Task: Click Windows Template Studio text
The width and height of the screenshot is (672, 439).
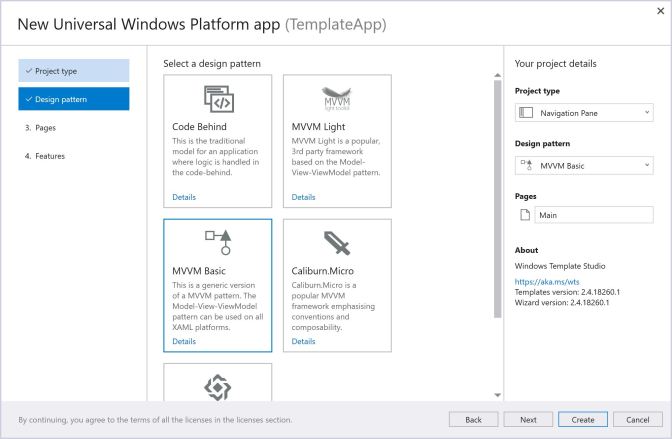Action: pyautogui.click(x=560, y=266)
